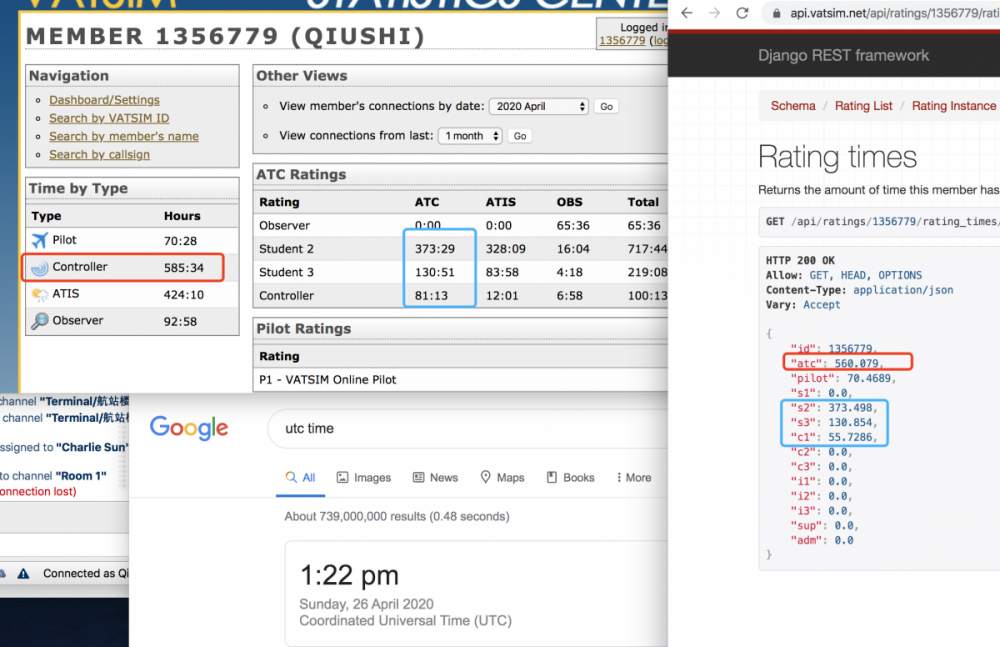Open the 2020 April date dropdown
The image size is (1000, 647).
(538, 106)
